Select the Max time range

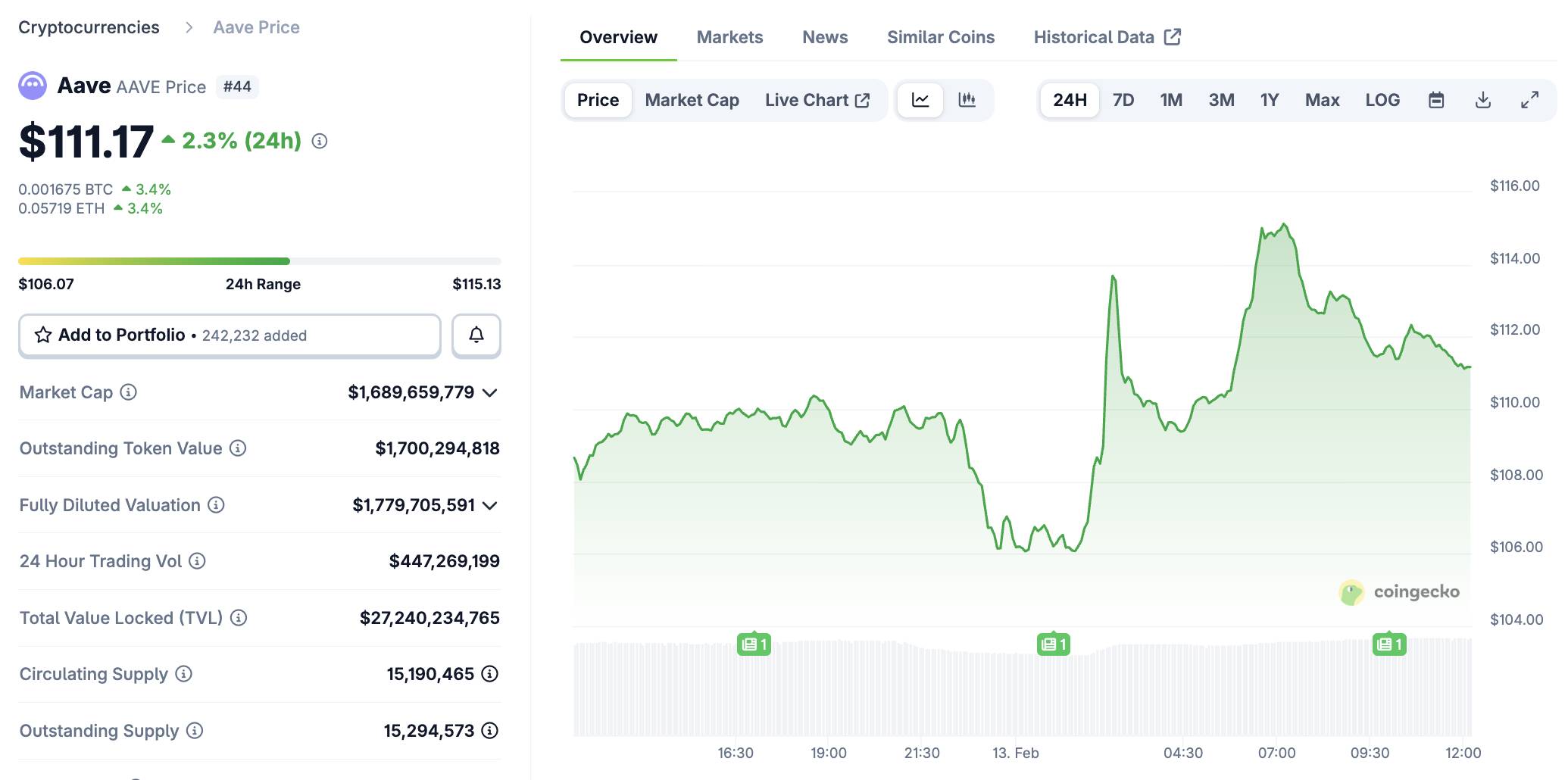pyautogui.click(x=1322, y=100)
